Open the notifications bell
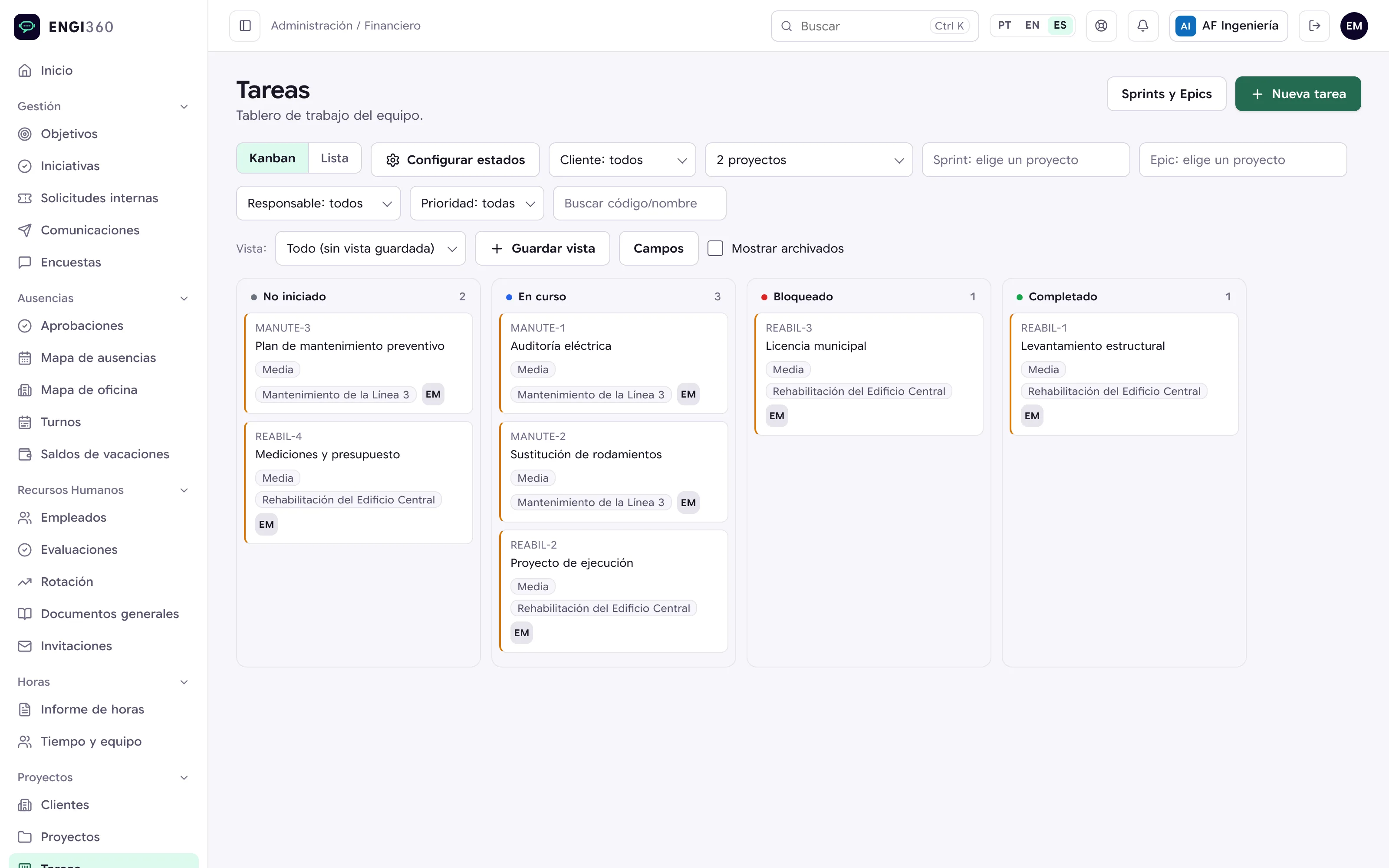 (1143, 26)
